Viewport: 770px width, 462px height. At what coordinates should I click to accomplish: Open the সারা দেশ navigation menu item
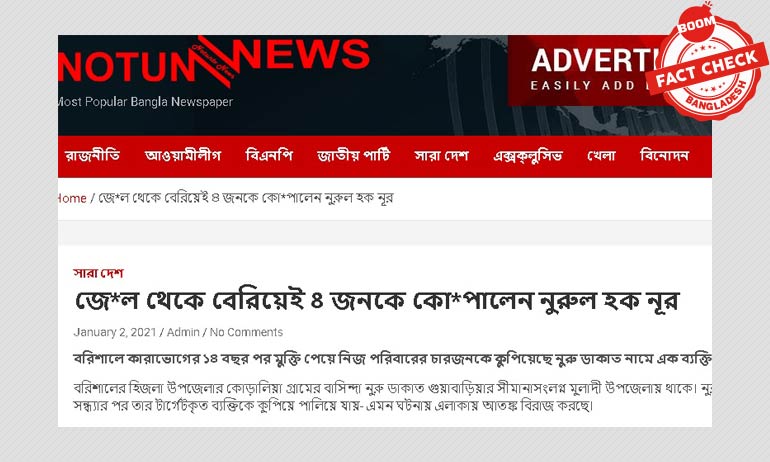441,156
